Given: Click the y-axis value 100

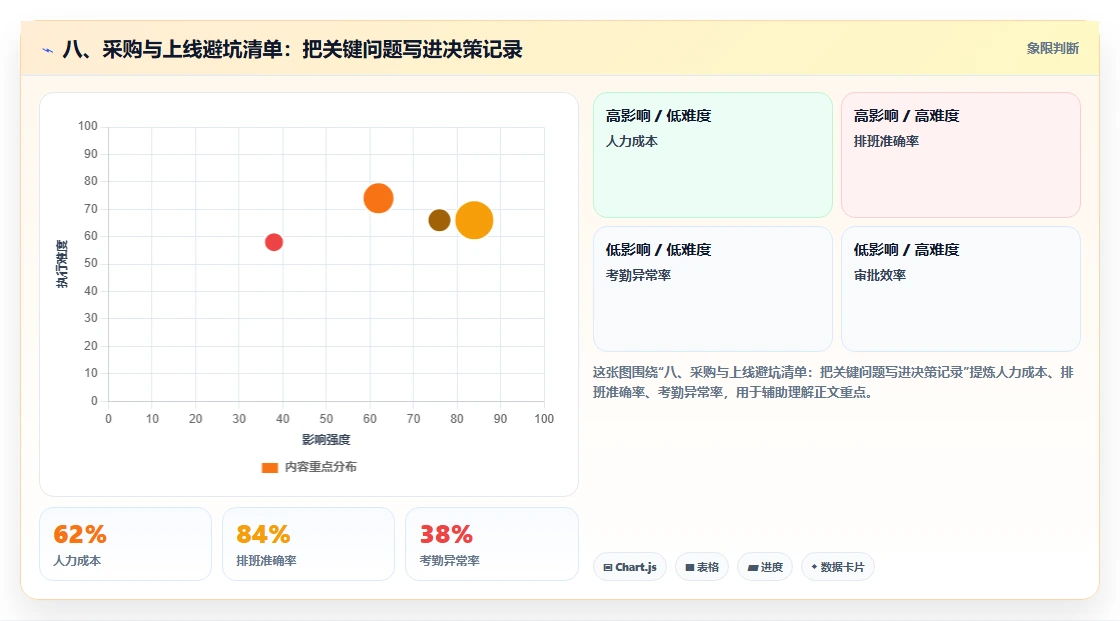Looking at the screenshot, I should [x=88, y=126].
